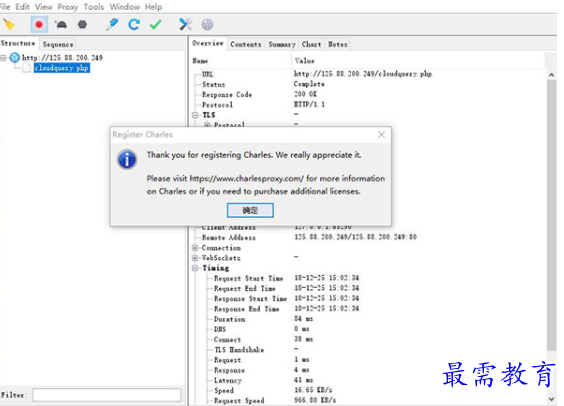The height and width of the screenshot is (406, 564).
Task: Click the overview scrollbar up arrow
Action: coord(551,75)
